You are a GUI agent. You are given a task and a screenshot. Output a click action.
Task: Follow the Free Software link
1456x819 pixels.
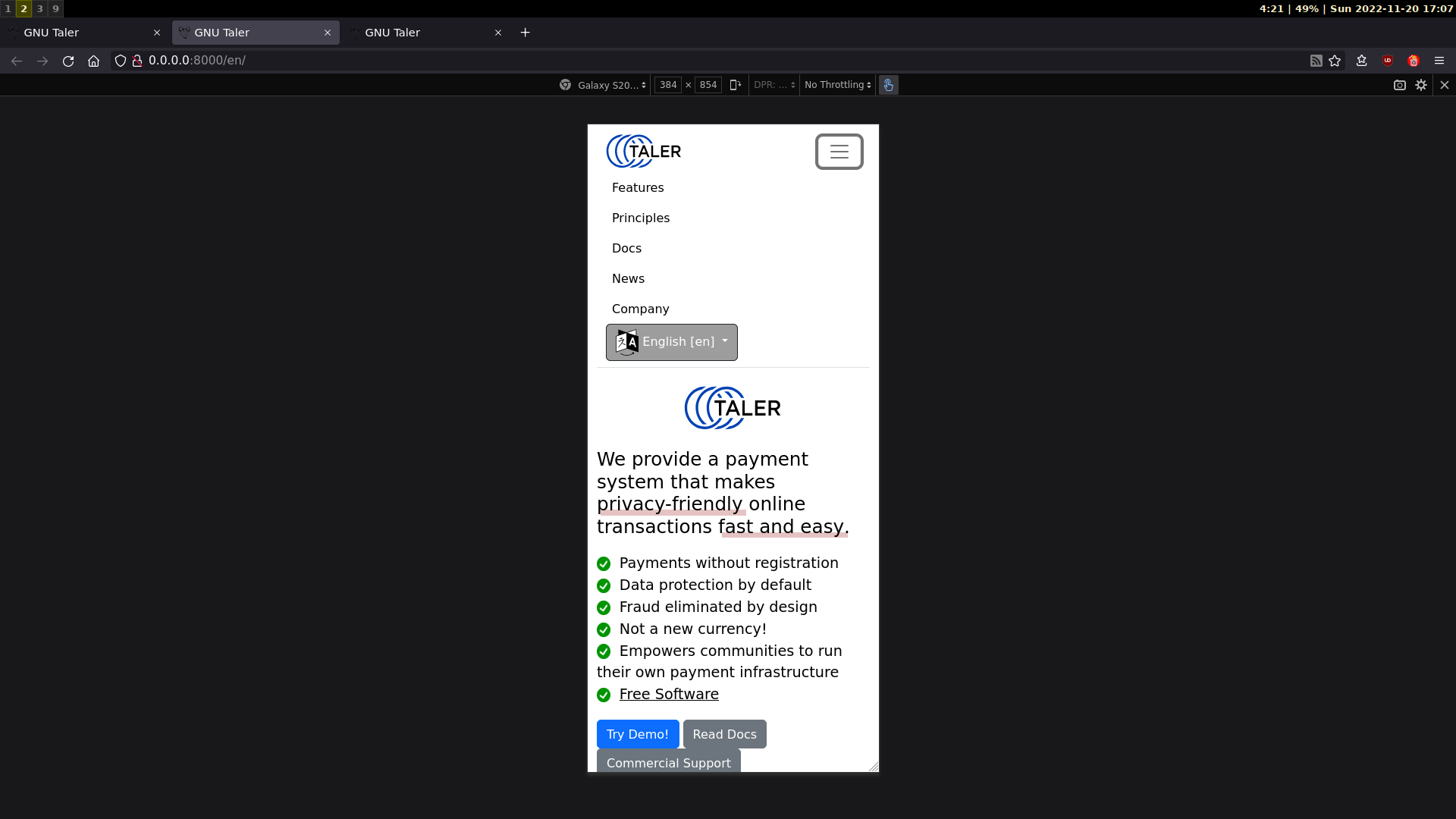[669, 694]
